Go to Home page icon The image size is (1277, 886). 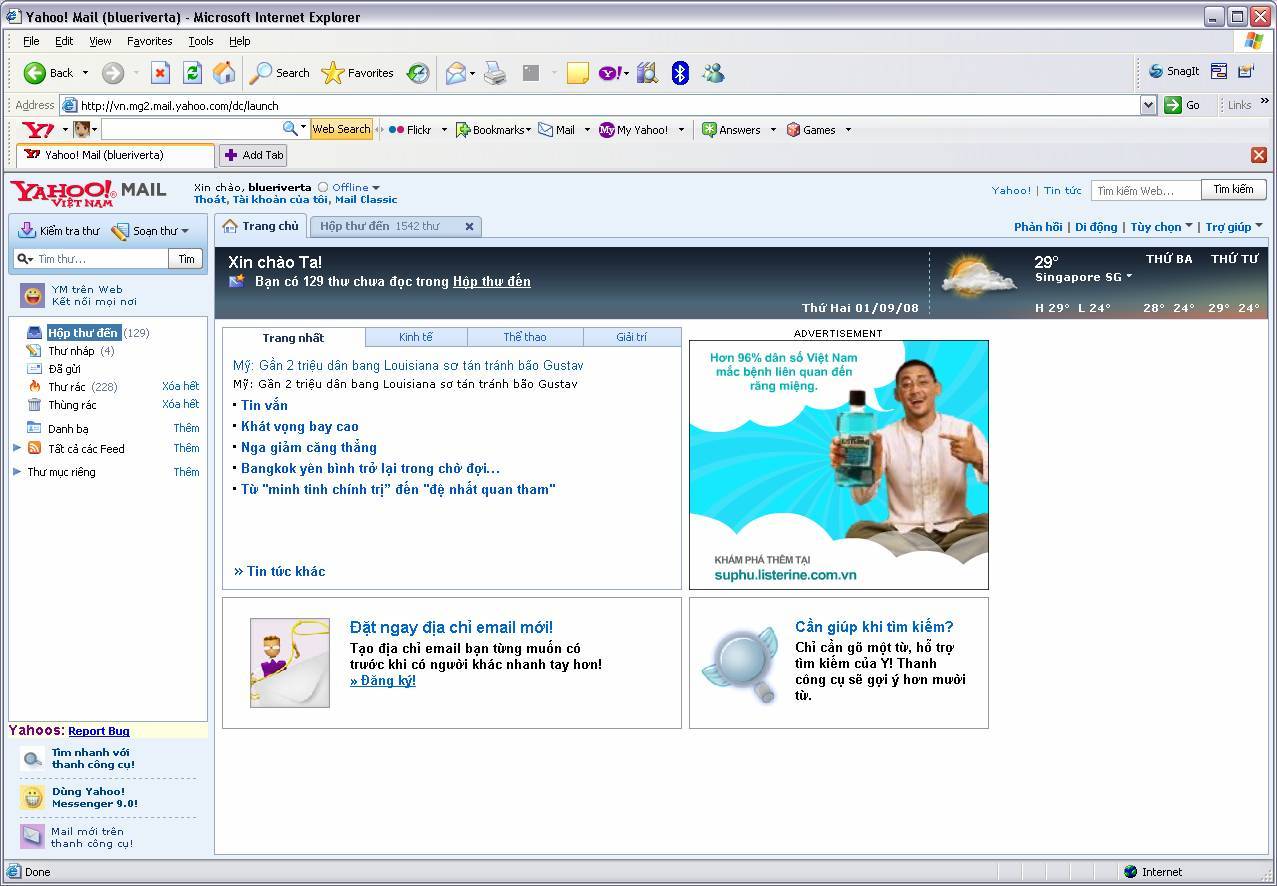[224, 73]
